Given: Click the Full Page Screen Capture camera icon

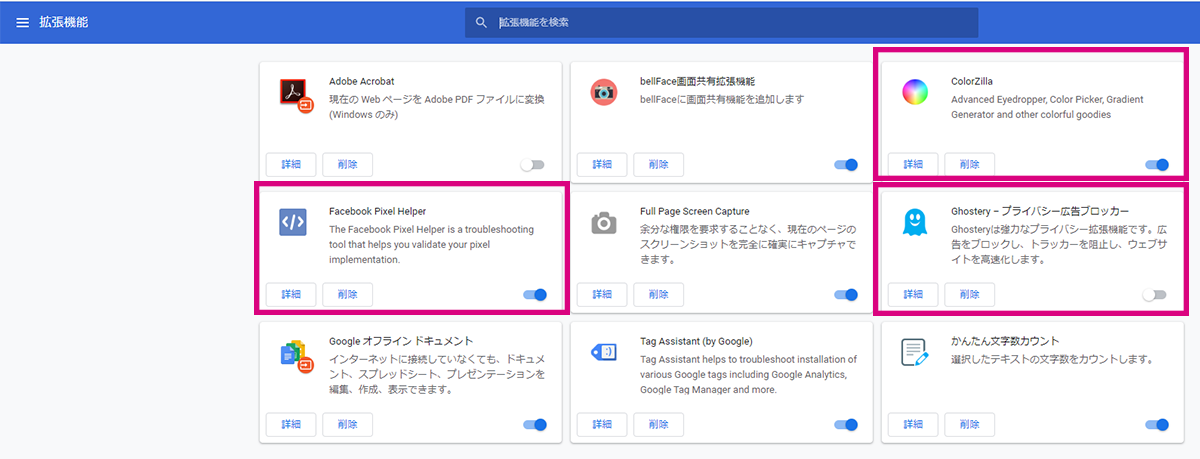Looking at the screenshot, I should (x=603, y=222).
